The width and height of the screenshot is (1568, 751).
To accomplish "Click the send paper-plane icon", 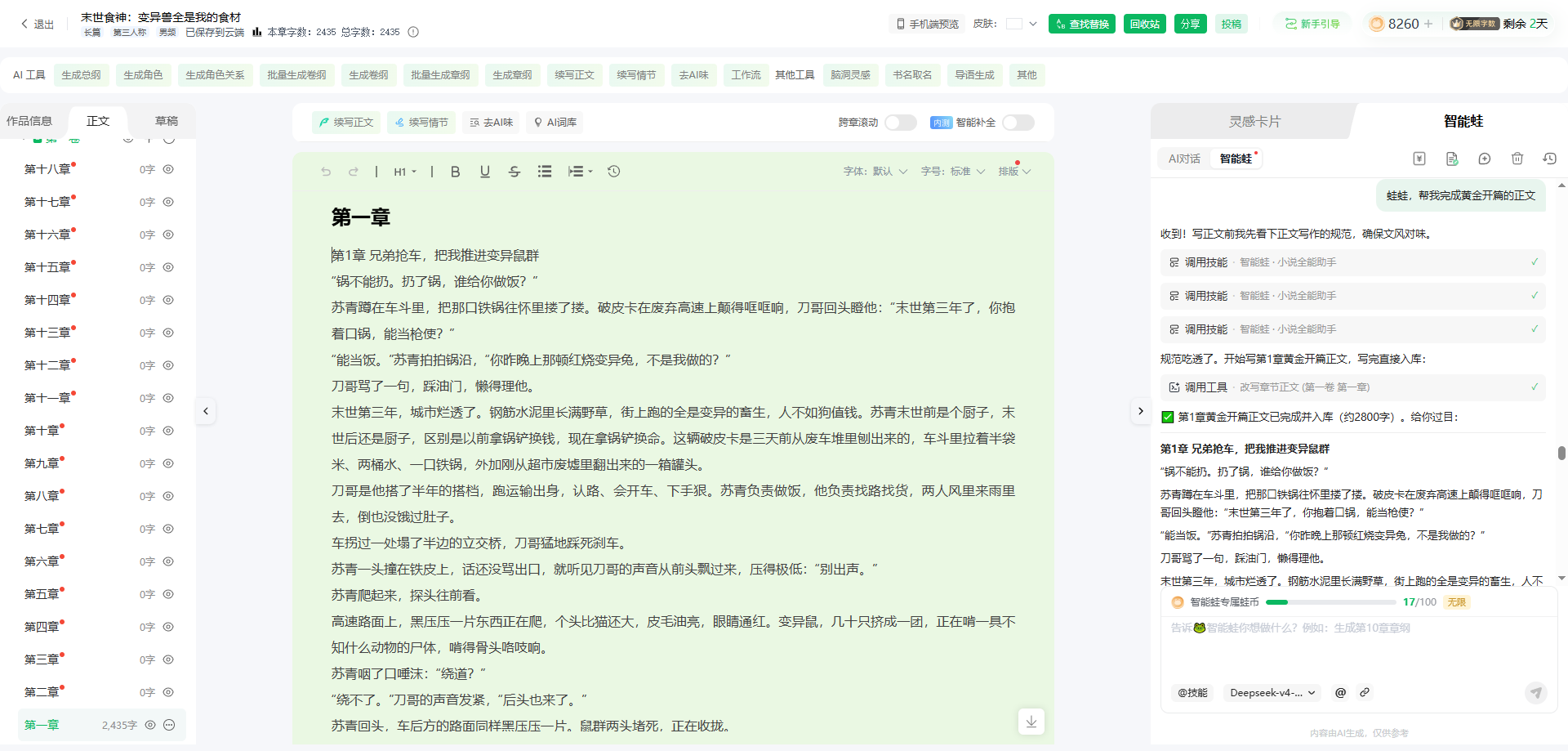I will 1536,693.
